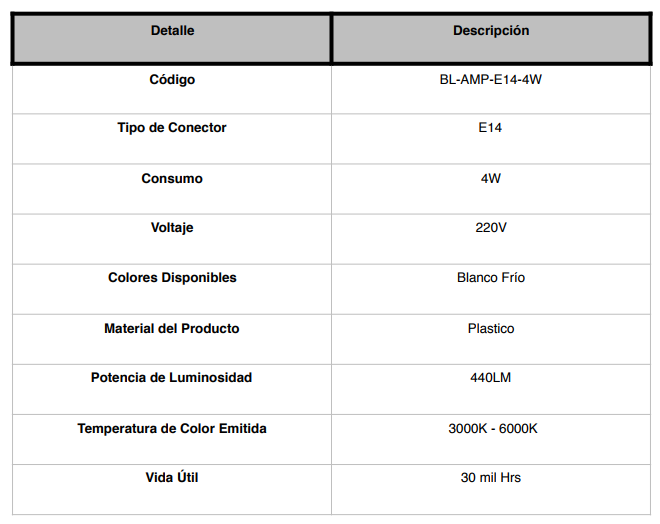This screenshot has width=660, height=524.
Task: Select the 220V voltage value
Action: pyautogui.click(x=491, y=228)
